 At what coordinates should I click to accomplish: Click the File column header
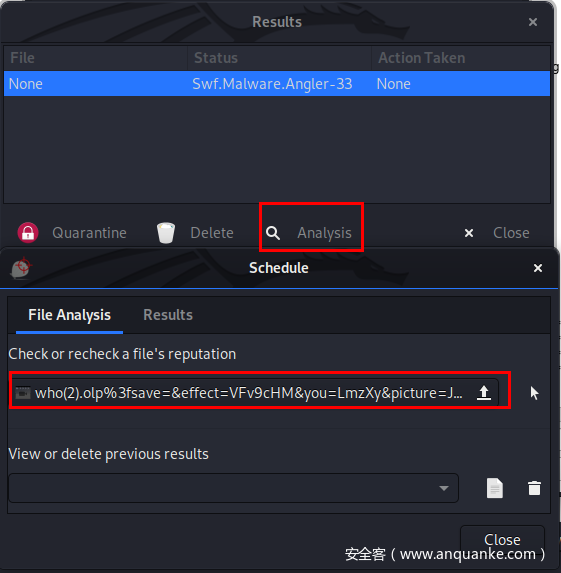click(95, 58)
